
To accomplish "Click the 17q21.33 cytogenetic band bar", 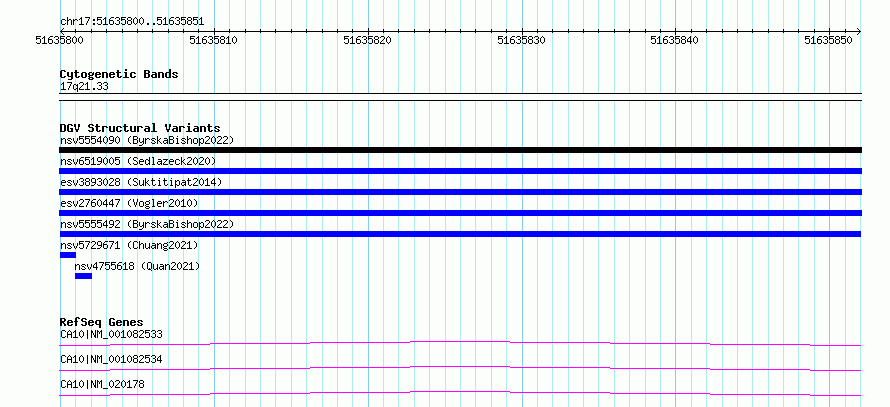I will (x=460, y=97).
